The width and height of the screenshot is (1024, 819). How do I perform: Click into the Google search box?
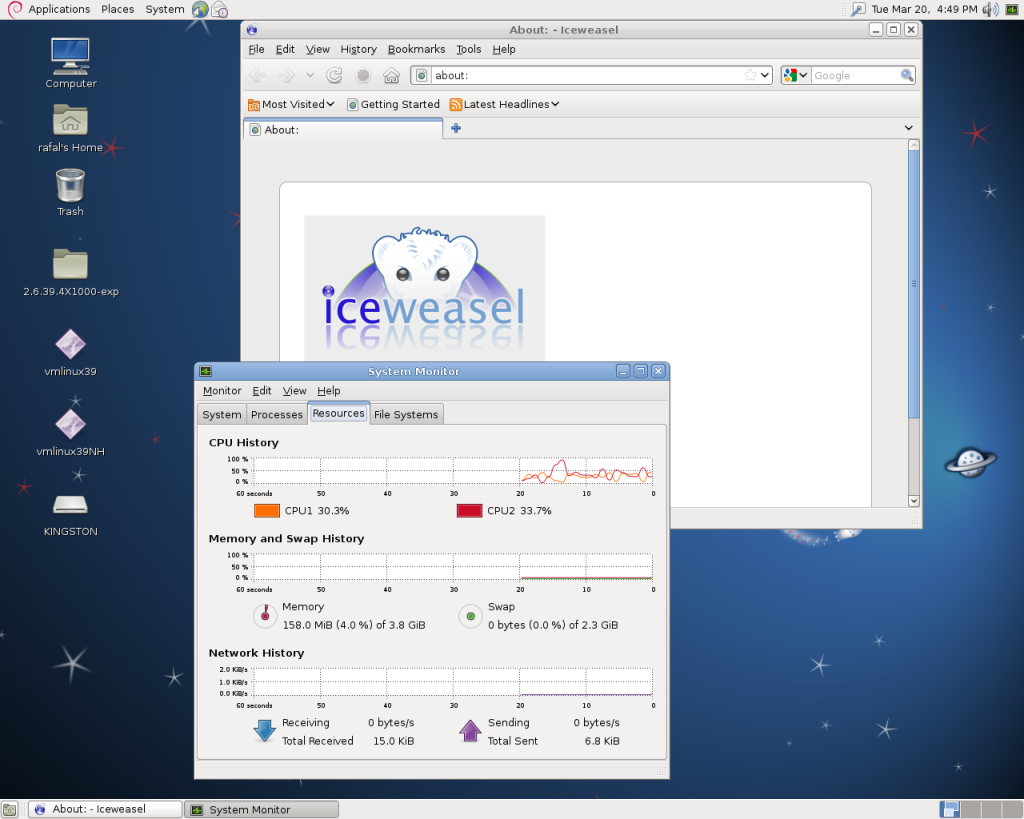pos(856,75)
